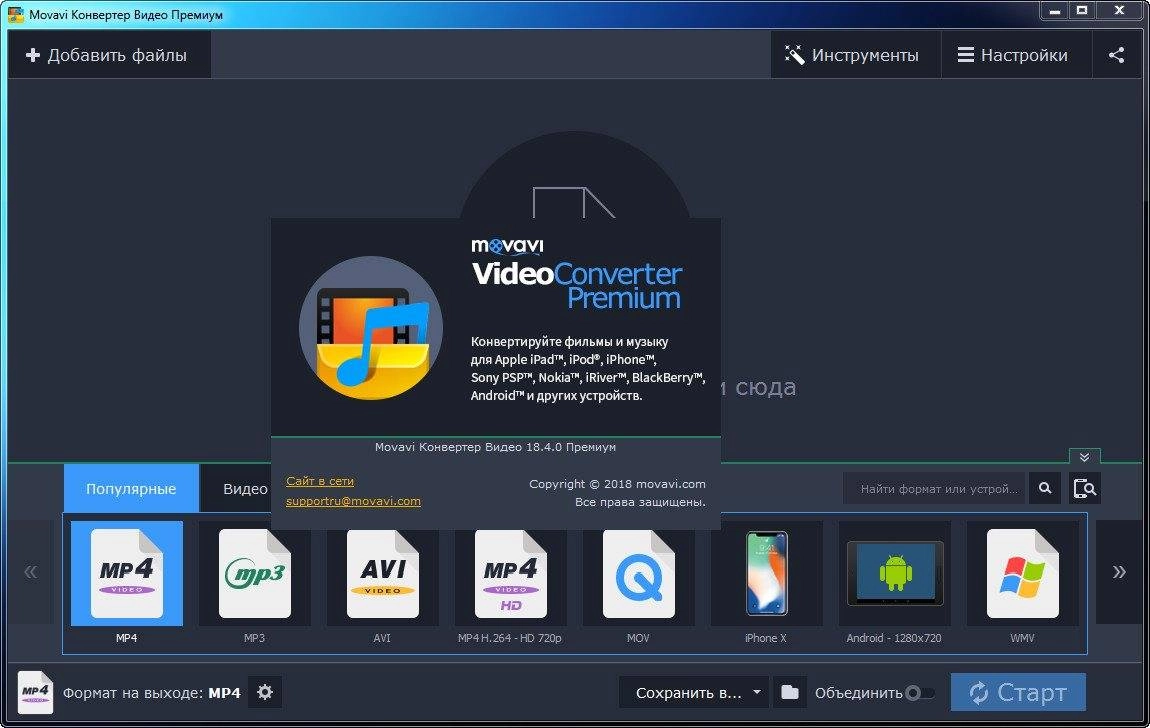Open output format settings gear

tap(265, 692)
